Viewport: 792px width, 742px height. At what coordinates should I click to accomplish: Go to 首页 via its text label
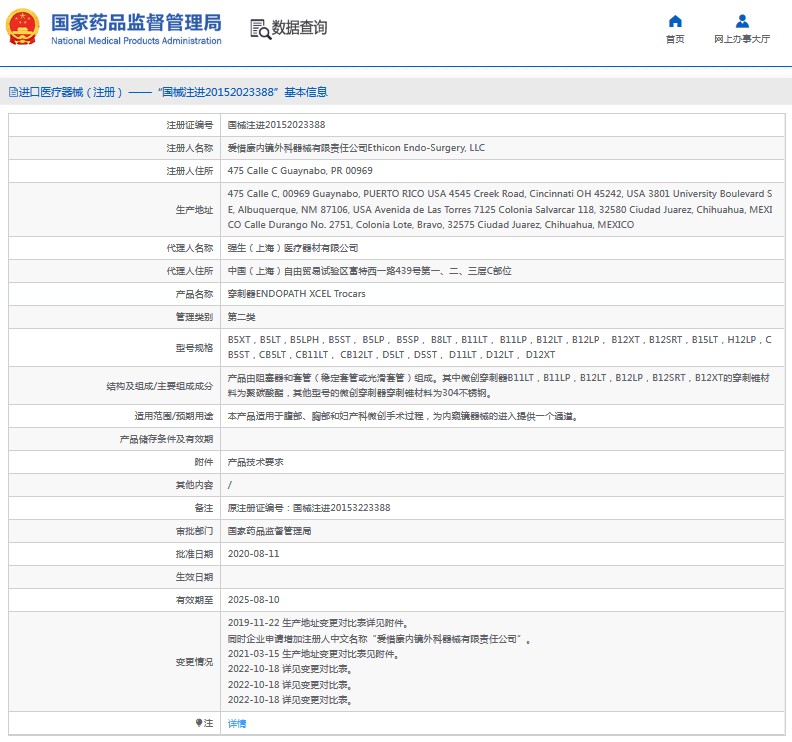[675, 40]
